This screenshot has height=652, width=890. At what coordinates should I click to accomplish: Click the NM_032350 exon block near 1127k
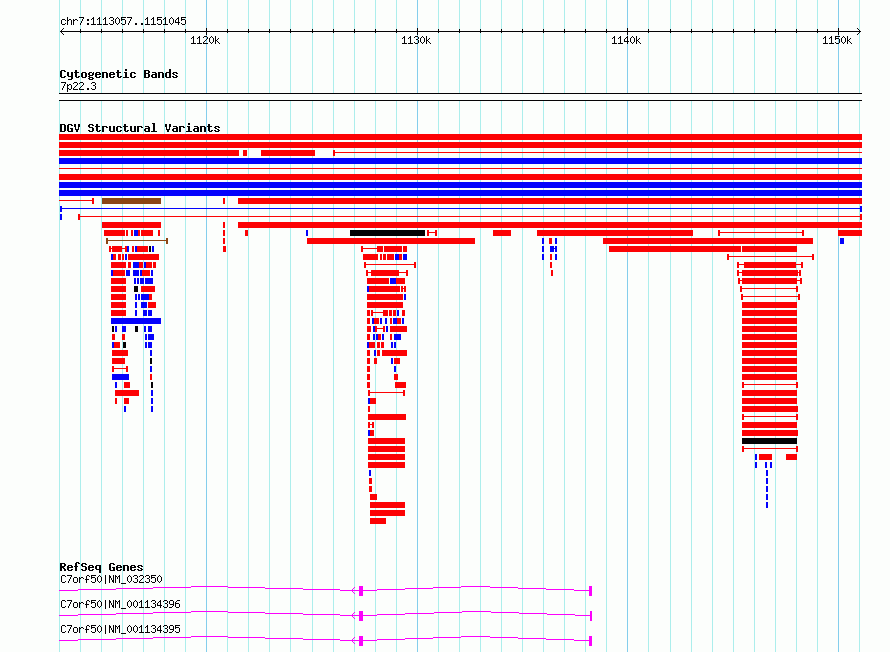pos(361,591)
